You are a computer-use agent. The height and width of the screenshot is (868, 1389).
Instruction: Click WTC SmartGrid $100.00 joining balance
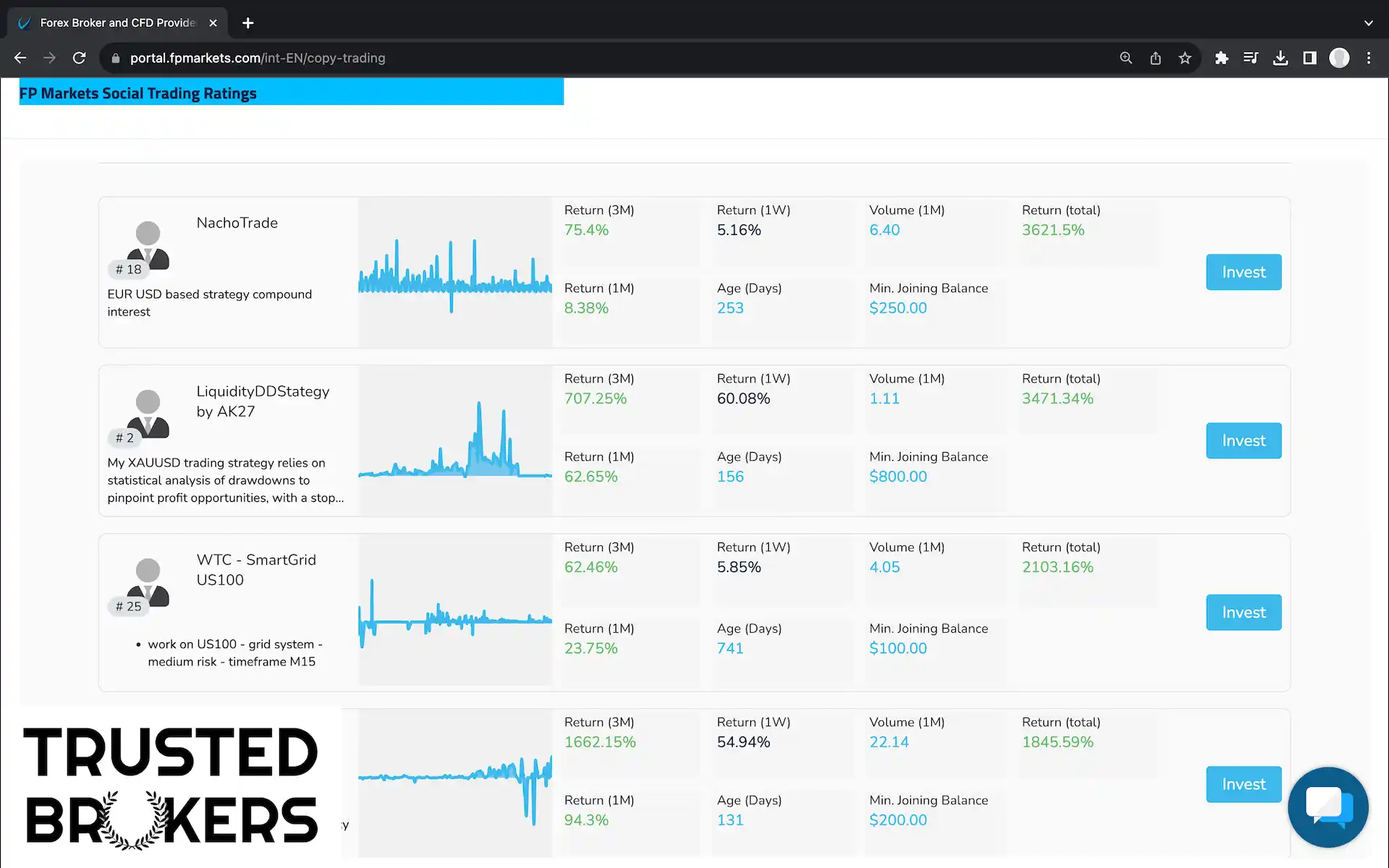(x=898, y=648)
